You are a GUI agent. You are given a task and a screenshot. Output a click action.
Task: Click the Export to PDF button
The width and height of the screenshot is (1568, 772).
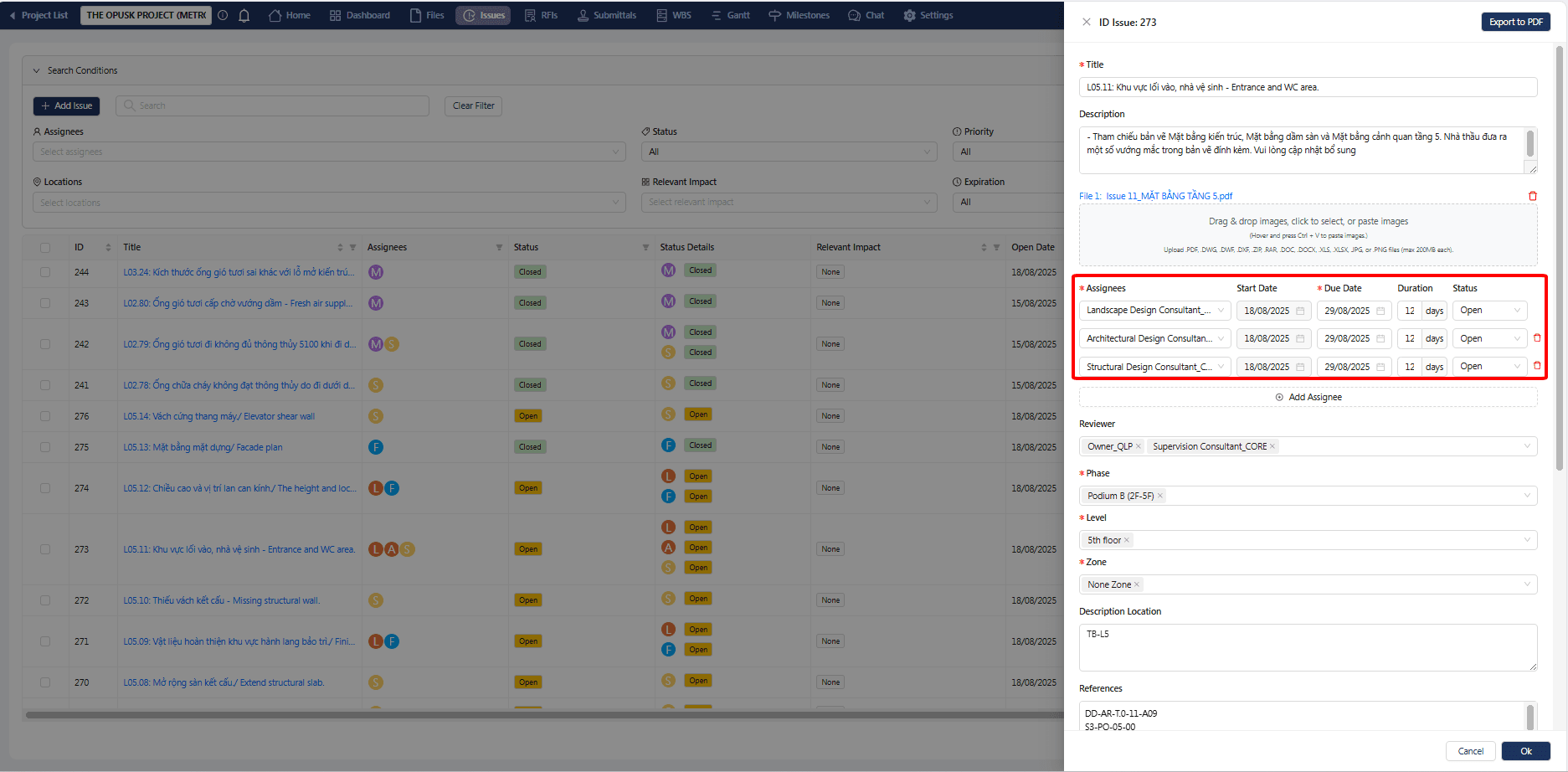point(1515,22)
